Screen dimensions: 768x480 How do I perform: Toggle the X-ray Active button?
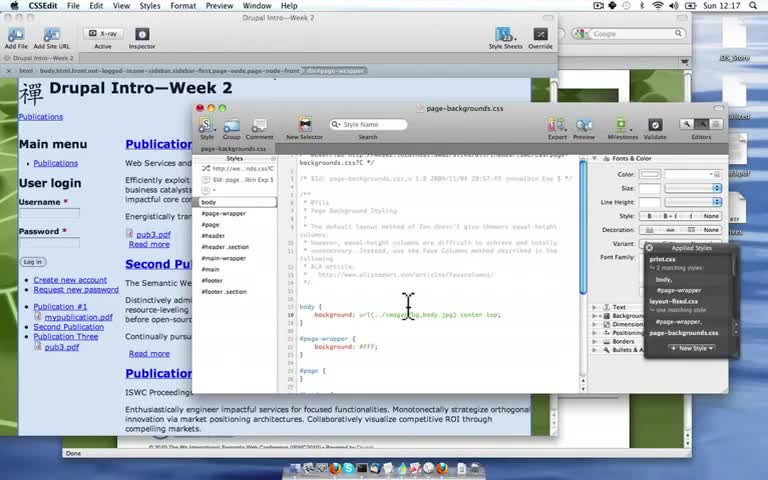point(103,34)
